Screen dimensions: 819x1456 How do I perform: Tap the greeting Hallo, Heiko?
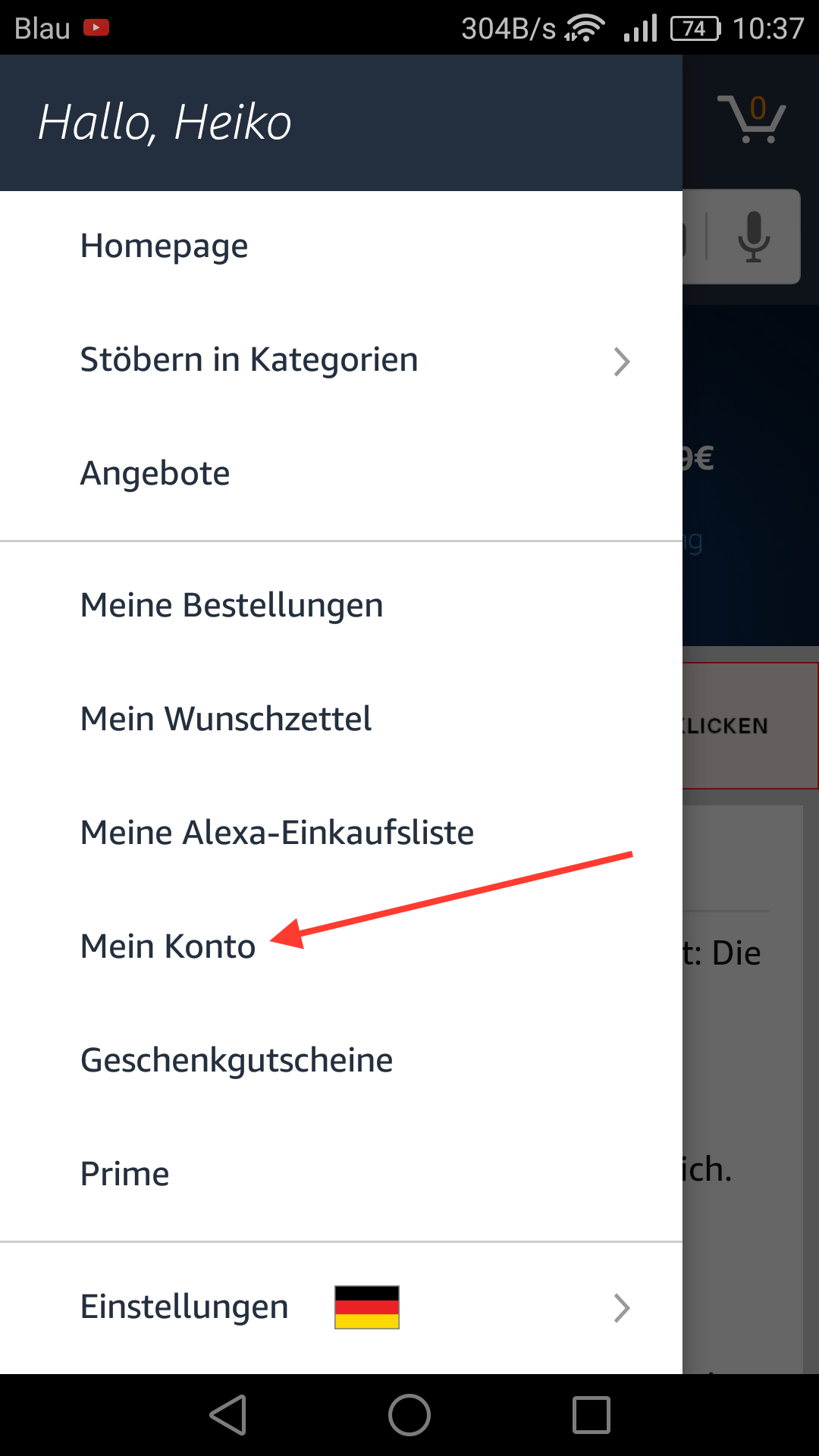pos(164,121)
